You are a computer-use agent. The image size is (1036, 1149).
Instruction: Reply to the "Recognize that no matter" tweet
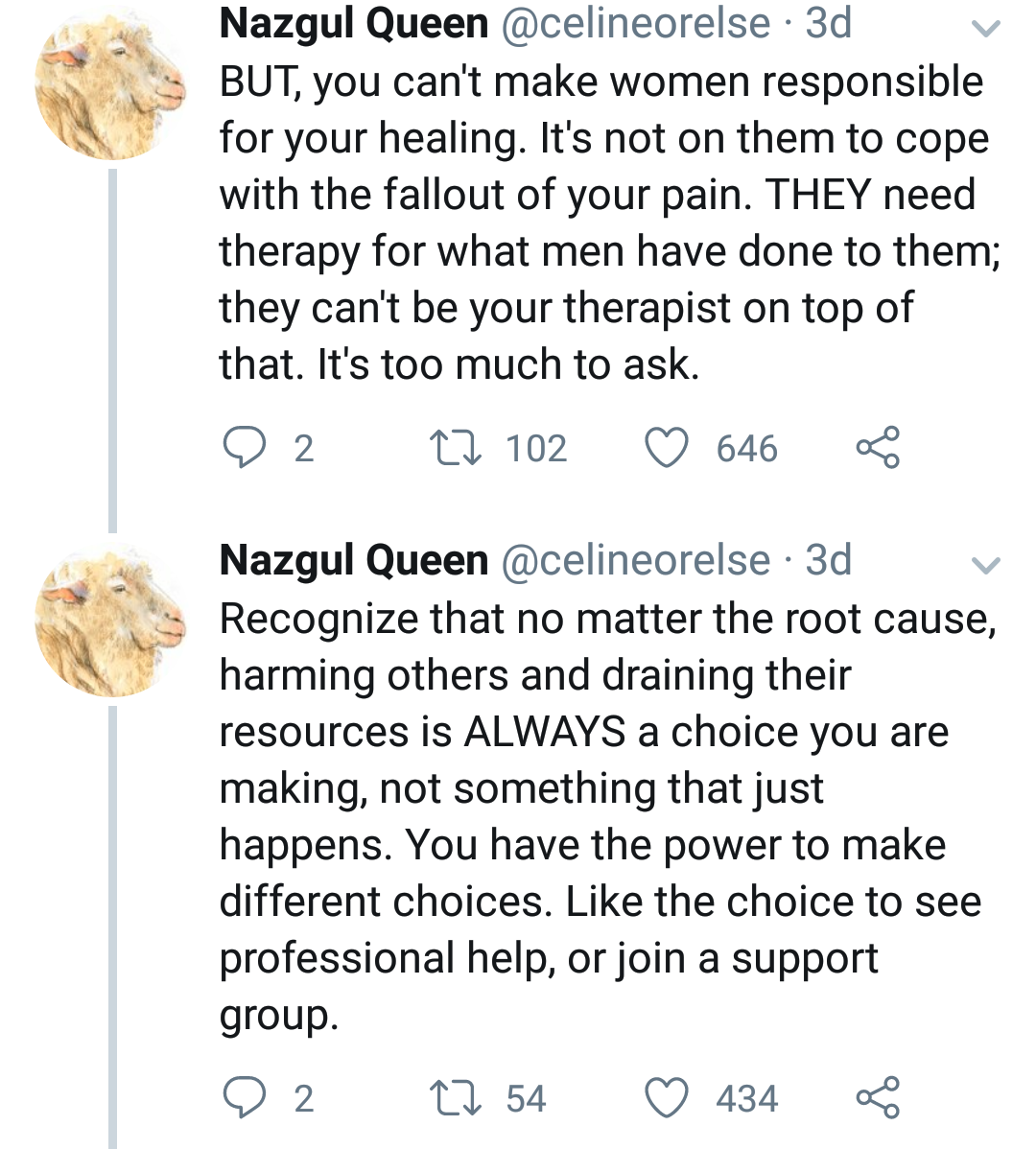click(x=244, y=1098)
